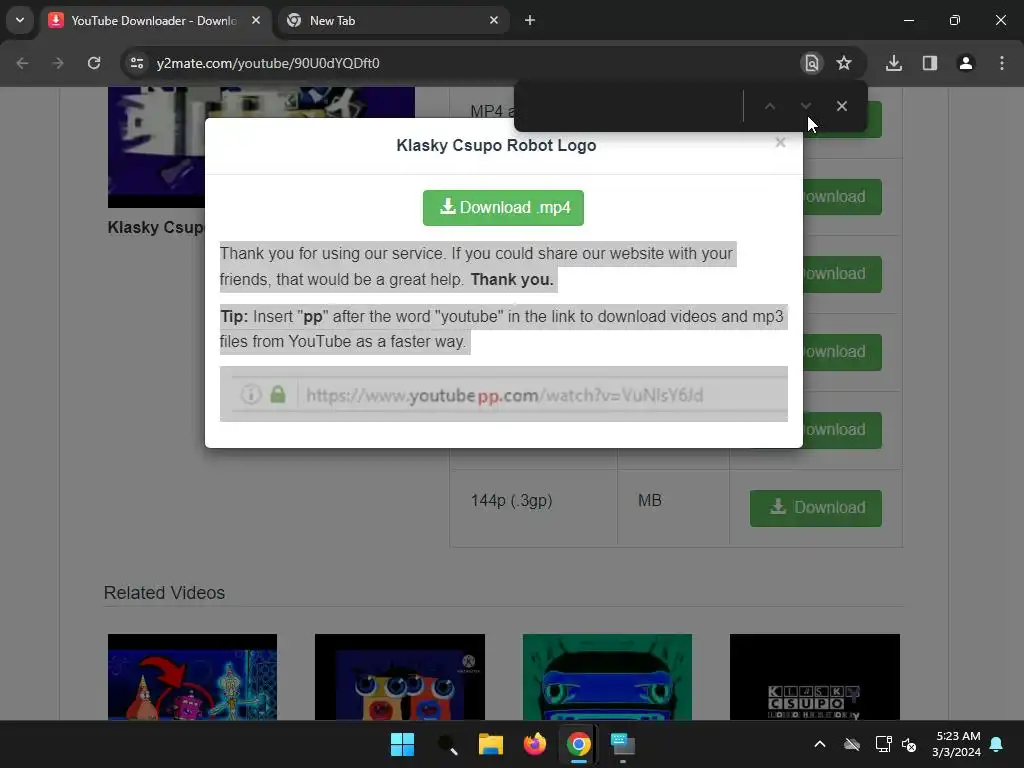Image resolution: width=1024 pixels, height=768 pixels.
Task: Open File Explorer from the taskbar
Action: click(x=490, y=744)
